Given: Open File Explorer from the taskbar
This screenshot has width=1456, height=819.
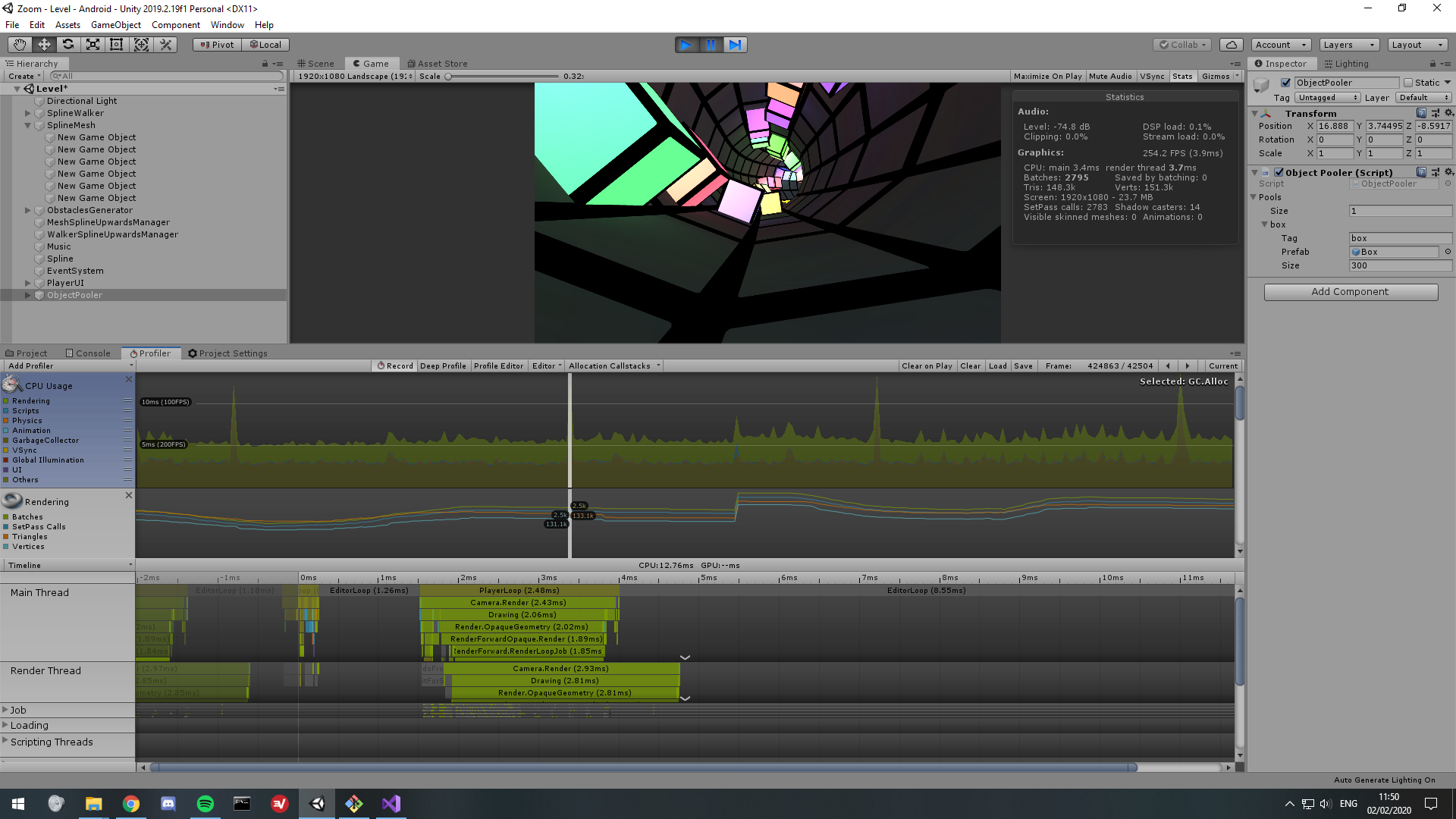Looking at the screenshot, I should [93, 804].
